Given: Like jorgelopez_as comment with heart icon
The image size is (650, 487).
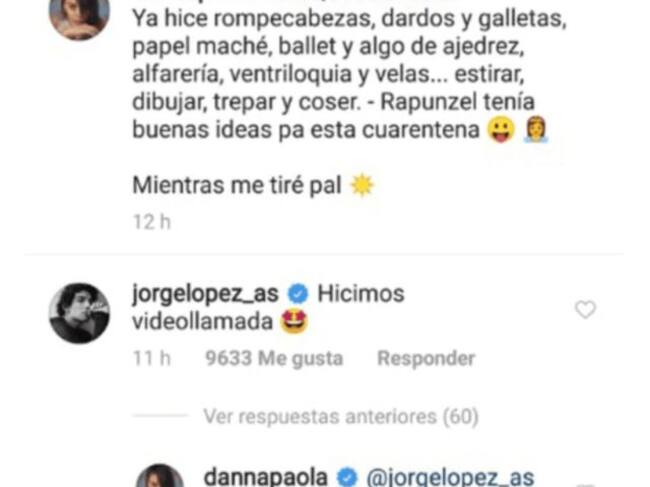Looking at the screenshot, I should point(585,310).
